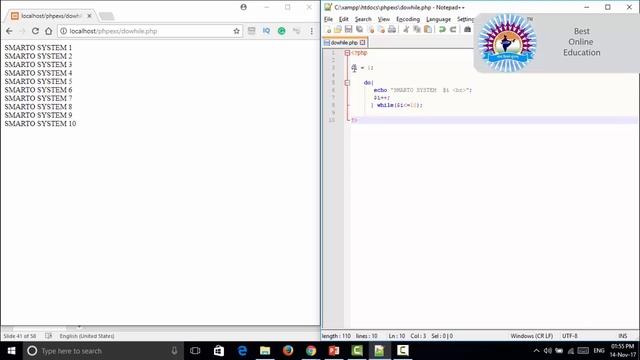Click 'English (United States)' in status bar
The width and height of the screenshot is (640, 360).
tap(87, 336)
